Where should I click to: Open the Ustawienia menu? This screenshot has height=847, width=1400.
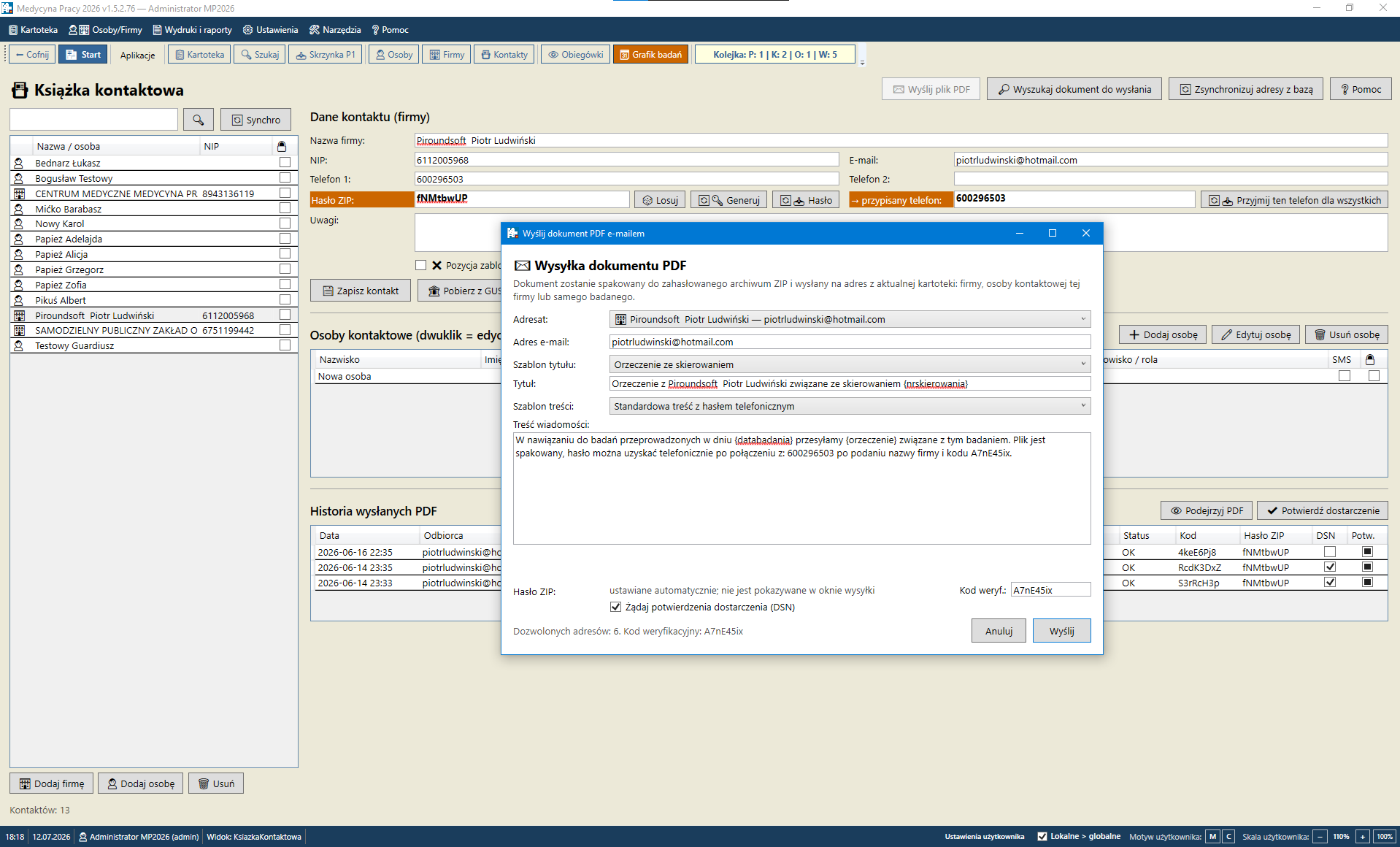click(271, 30)
